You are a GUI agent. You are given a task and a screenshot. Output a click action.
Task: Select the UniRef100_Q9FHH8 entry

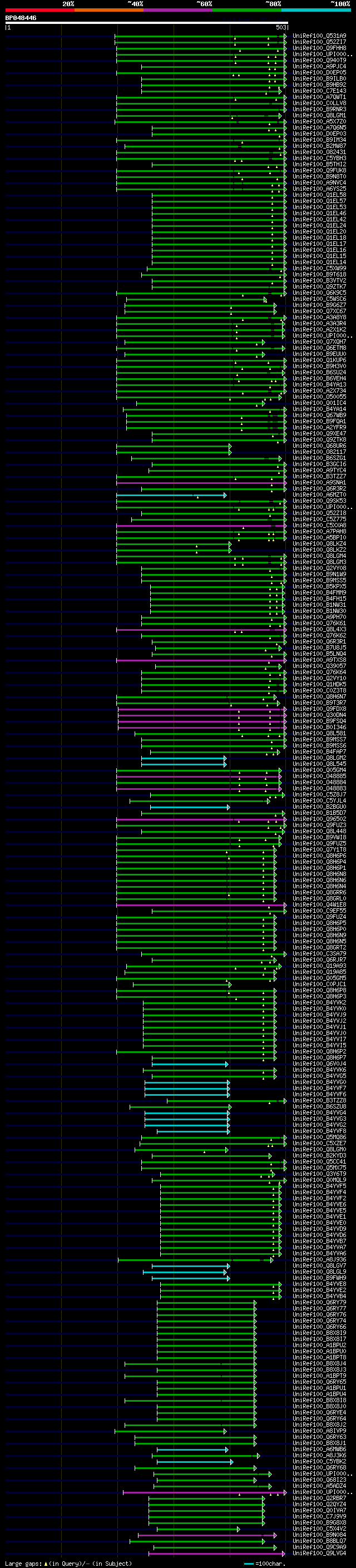[319, 48]
